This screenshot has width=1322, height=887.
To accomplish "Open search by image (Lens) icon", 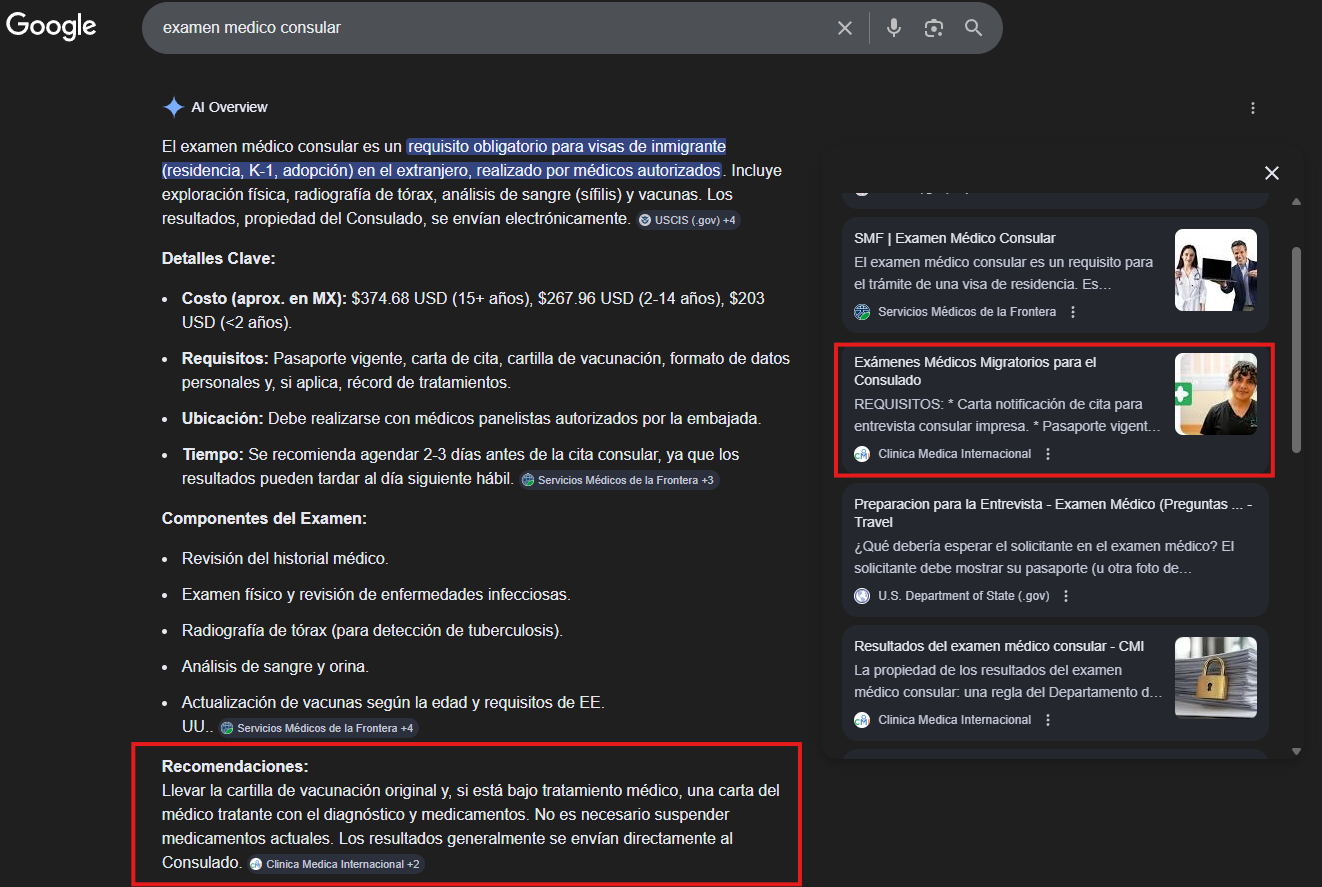I will point(934,28).
